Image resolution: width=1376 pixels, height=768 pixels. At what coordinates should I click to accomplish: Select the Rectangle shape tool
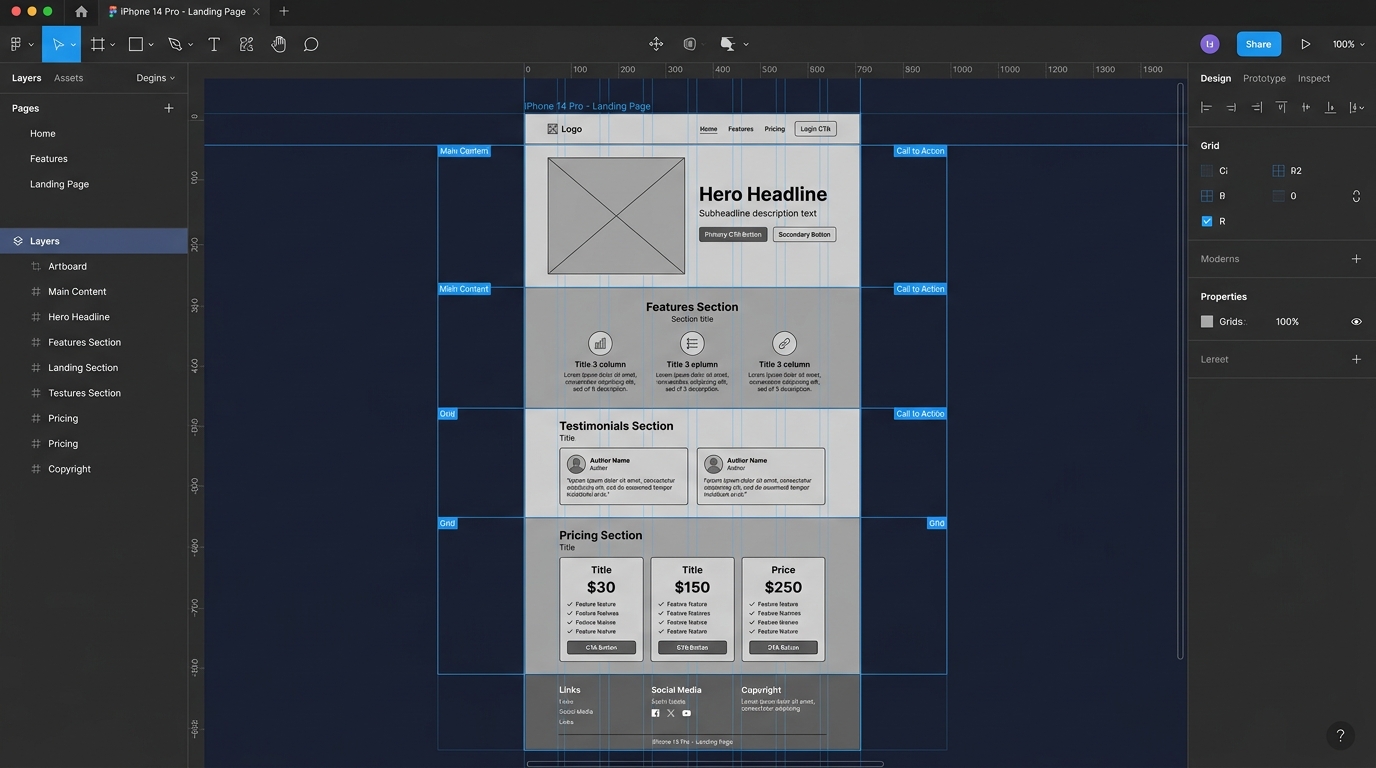[x=136, y=44]
